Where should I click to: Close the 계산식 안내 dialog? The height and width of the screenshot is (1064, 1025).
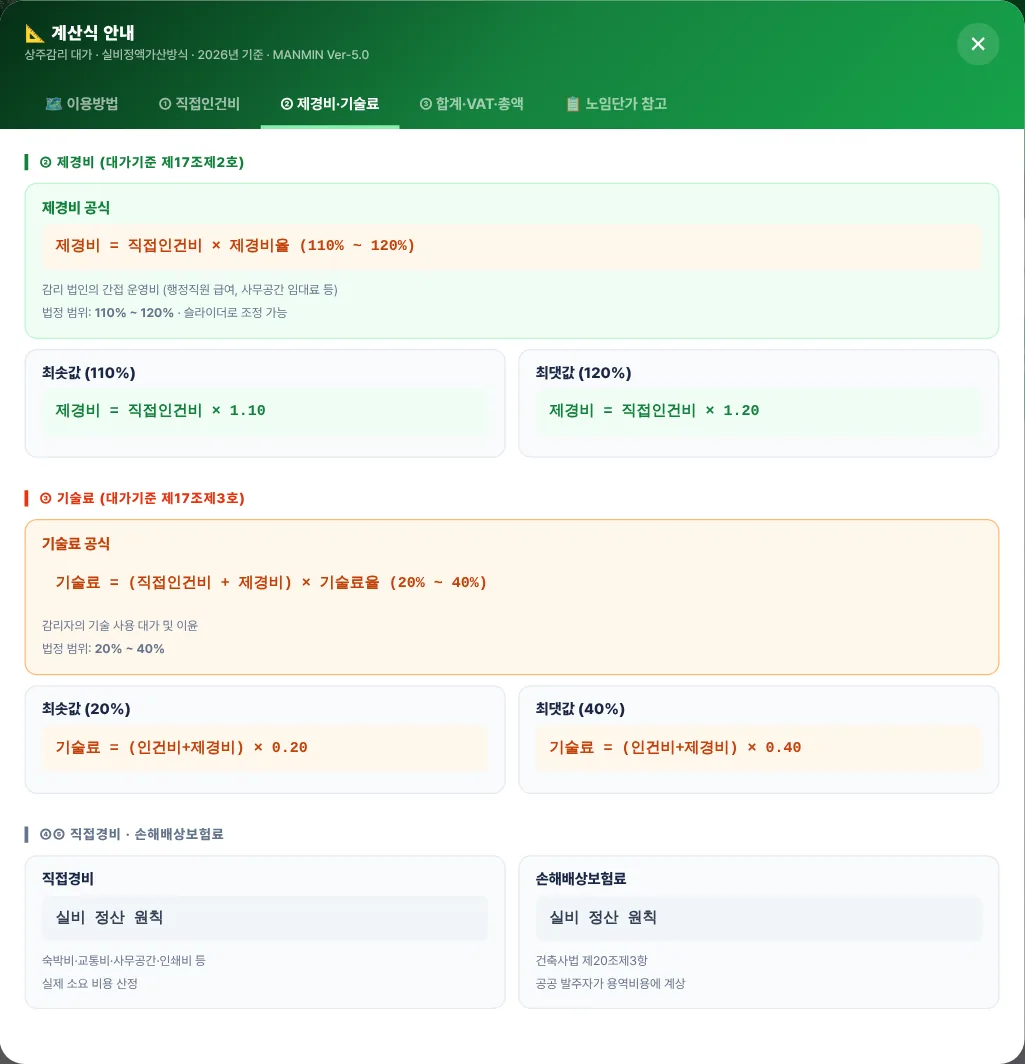point(978,44)
